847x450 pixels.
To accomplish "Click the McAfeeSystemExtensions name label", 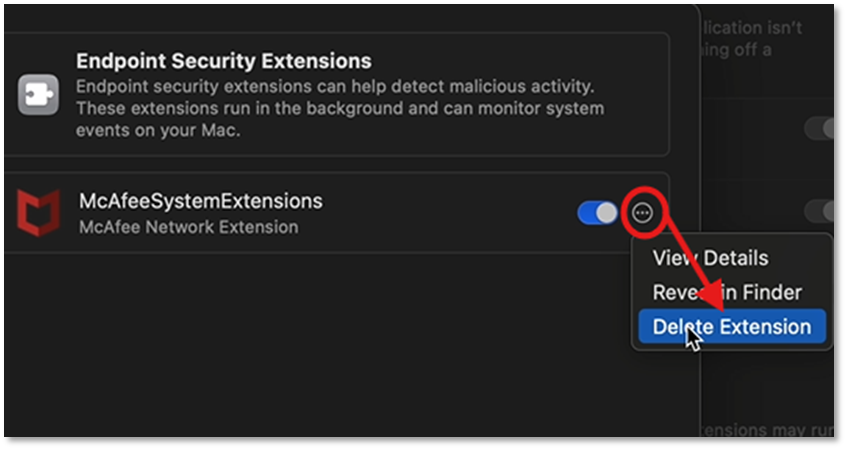I will point(200,201).
